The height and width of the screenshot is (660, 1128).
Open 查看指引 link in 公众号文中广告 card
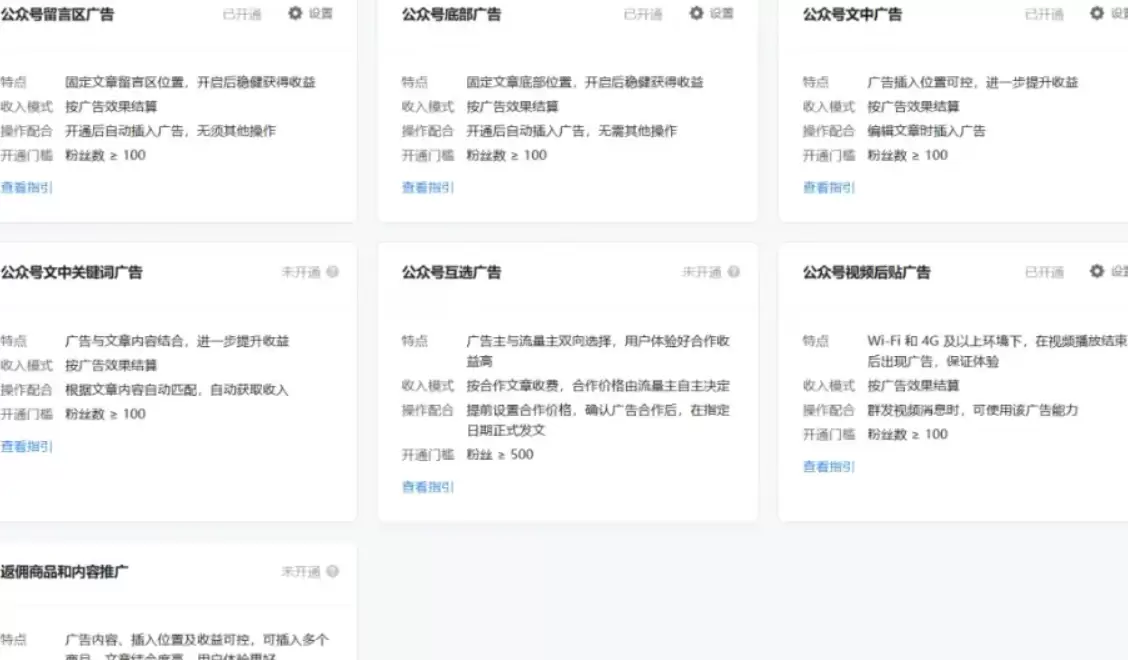pyautogui.click(x=828, y=187)
